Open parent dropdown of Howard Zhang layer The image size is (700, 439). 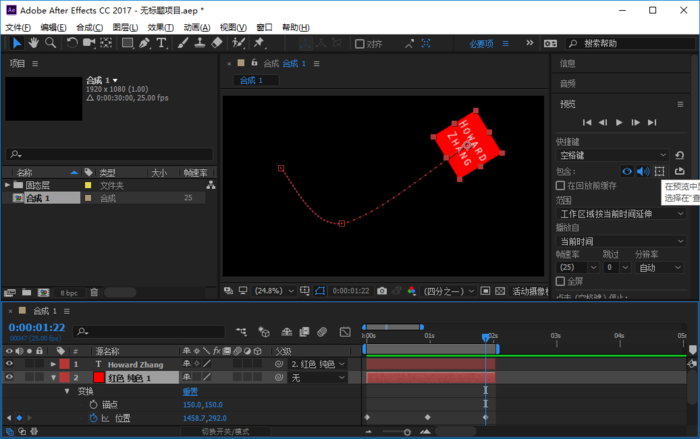coord(318,364)
